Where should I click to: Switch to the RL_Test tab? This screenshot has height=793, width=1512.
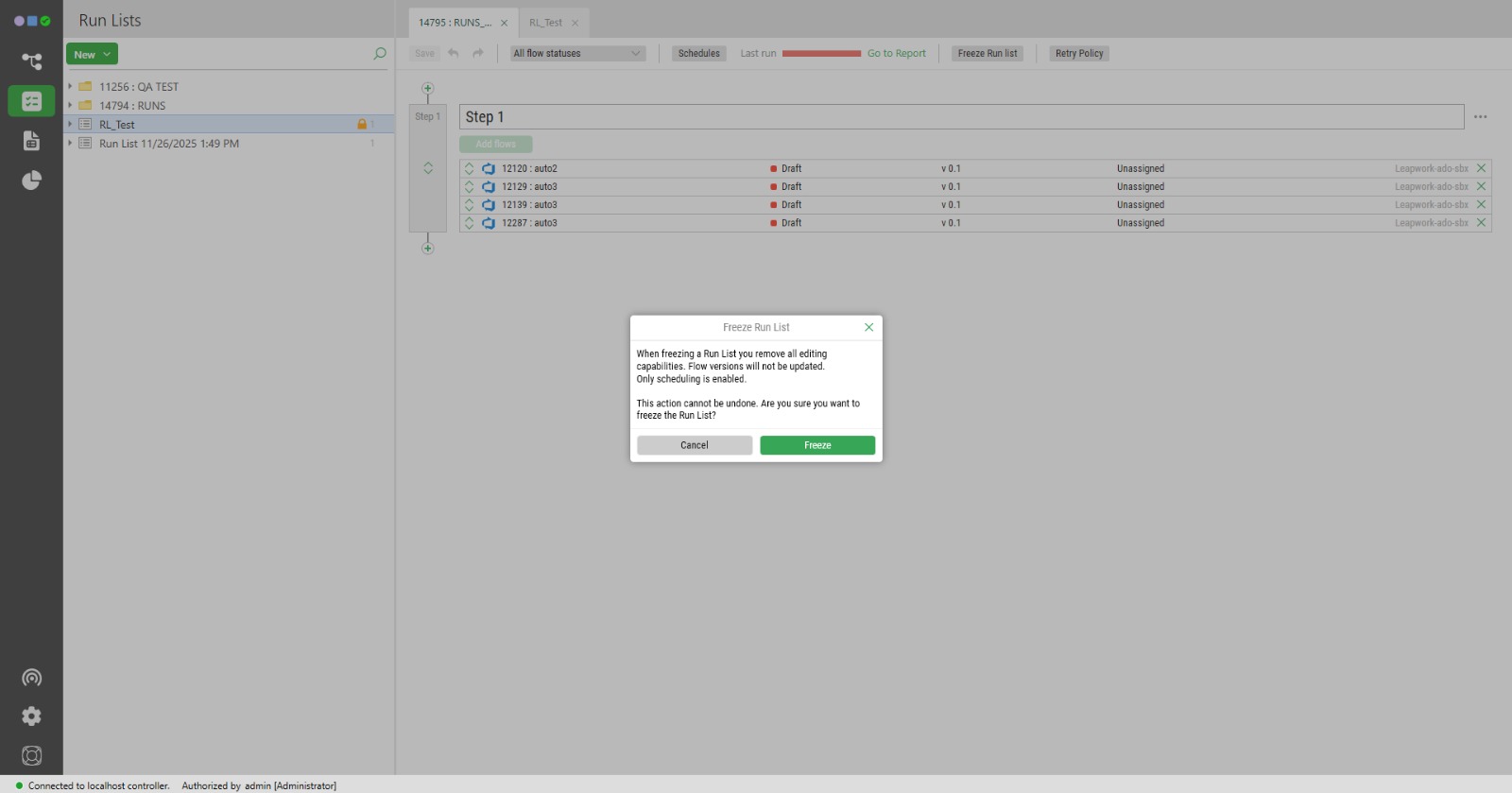click(545, 23)
